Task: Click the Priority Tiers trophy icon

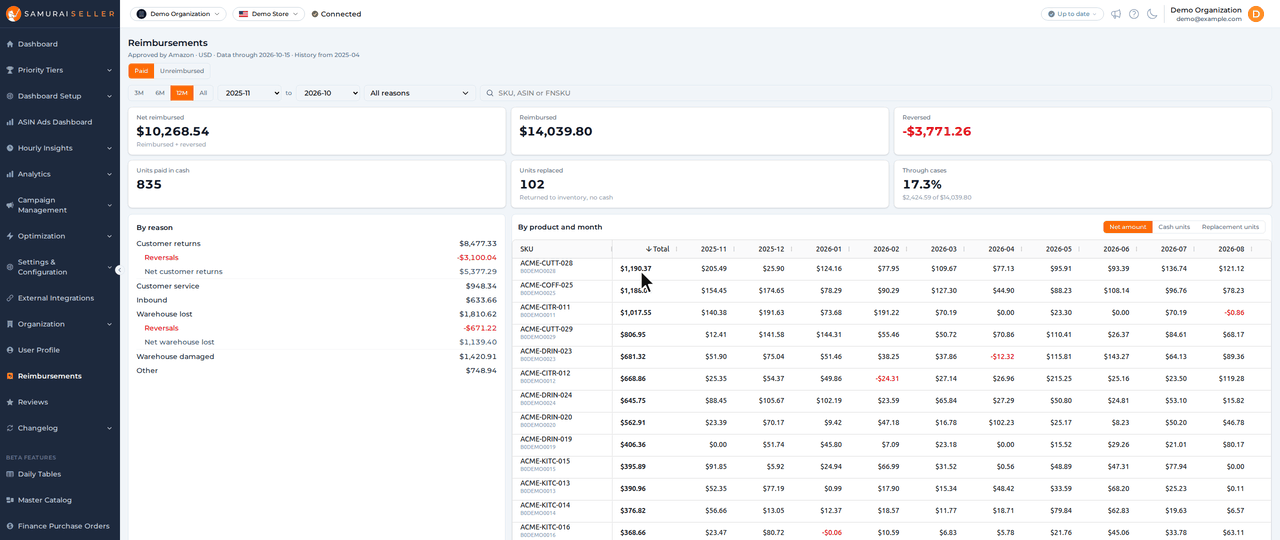Action: click(10, 70)
